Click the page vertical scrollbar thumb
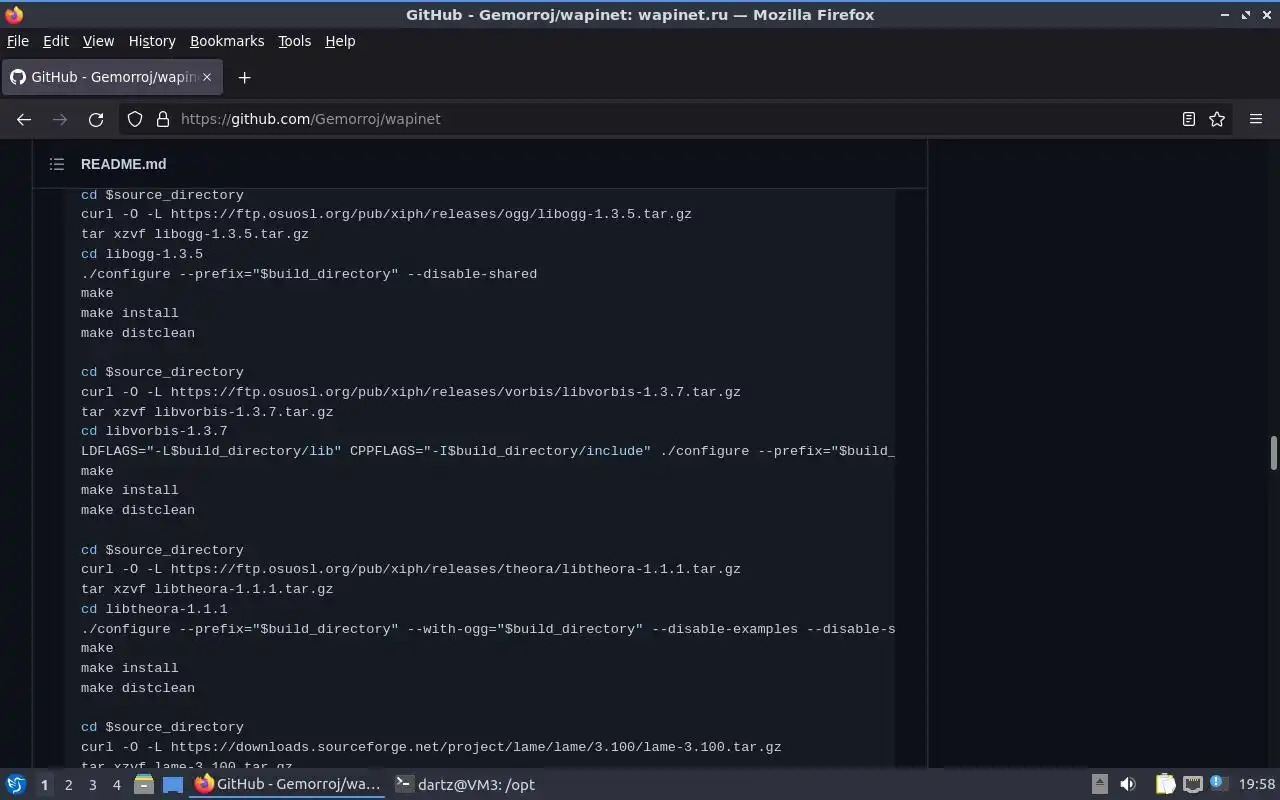This screenshot has height=800, width=1280. coord(1273,452)
